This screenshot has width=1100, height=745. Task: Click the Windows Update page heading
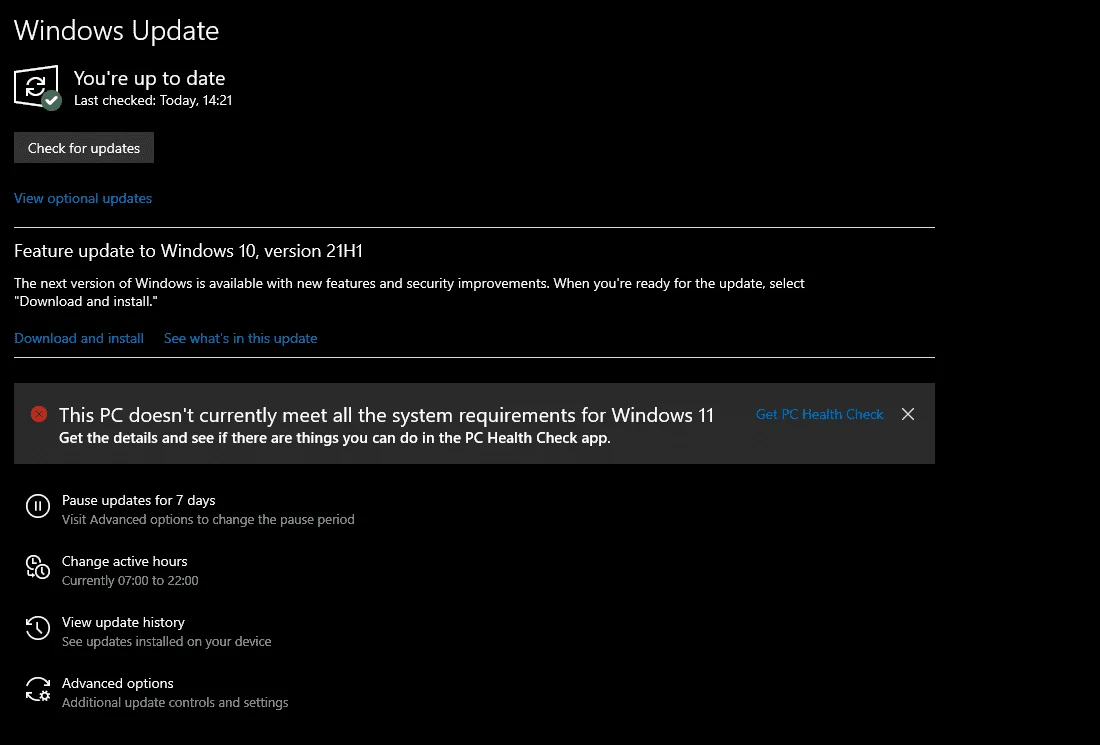pyautogui.click(x=116, y=30)
